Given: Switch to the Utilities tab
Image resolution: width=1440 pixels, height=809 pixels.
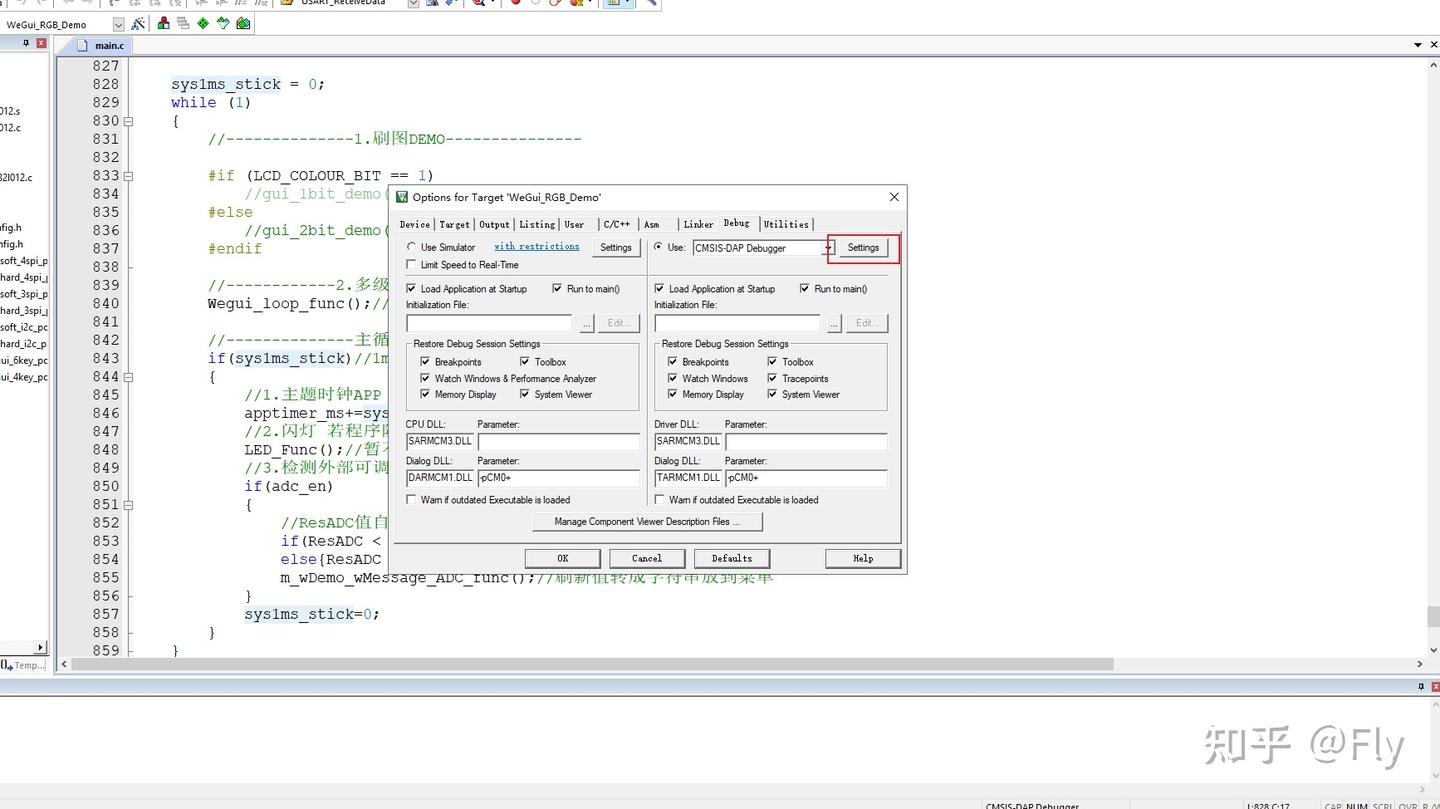Looking at the screenshot, I should pyautogui.click(x=786, y=224).
